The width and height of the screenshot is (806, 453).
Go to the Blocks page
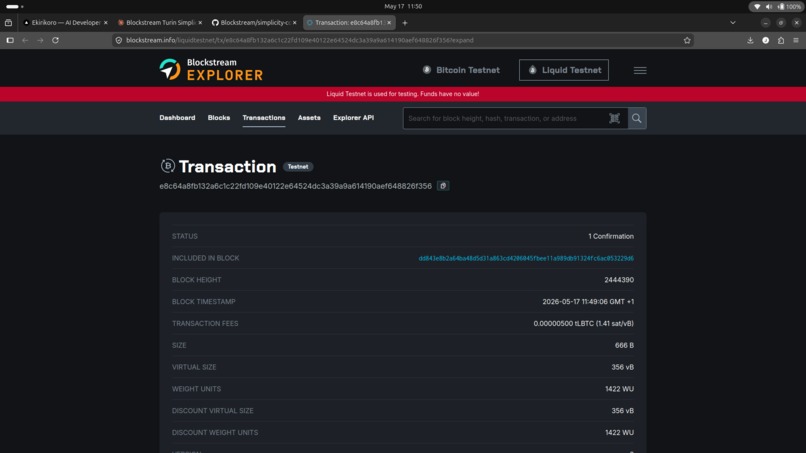218,118
